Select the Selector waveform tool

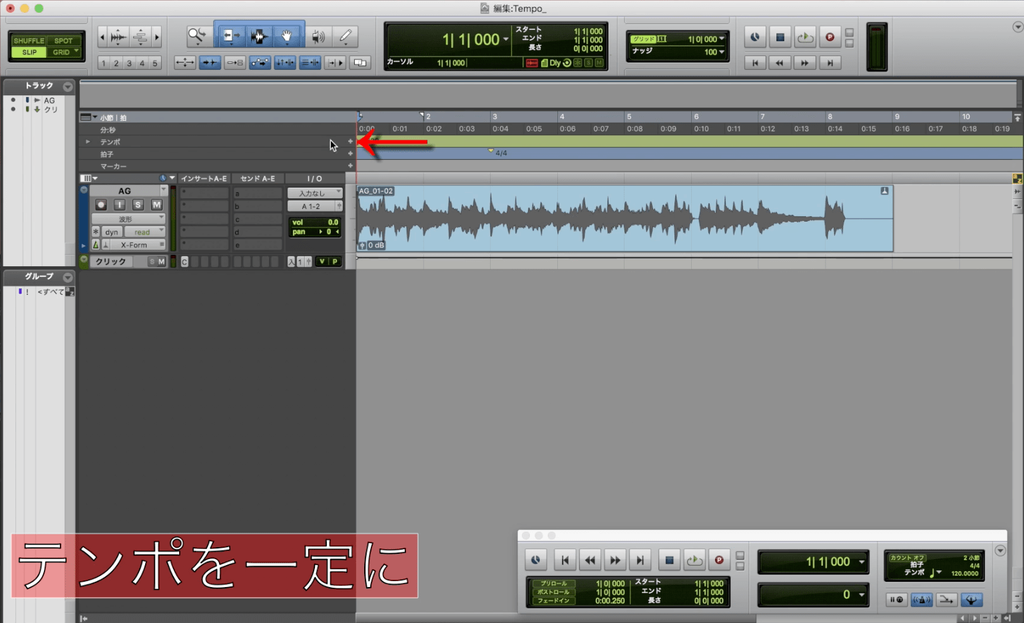pos(259,37)
